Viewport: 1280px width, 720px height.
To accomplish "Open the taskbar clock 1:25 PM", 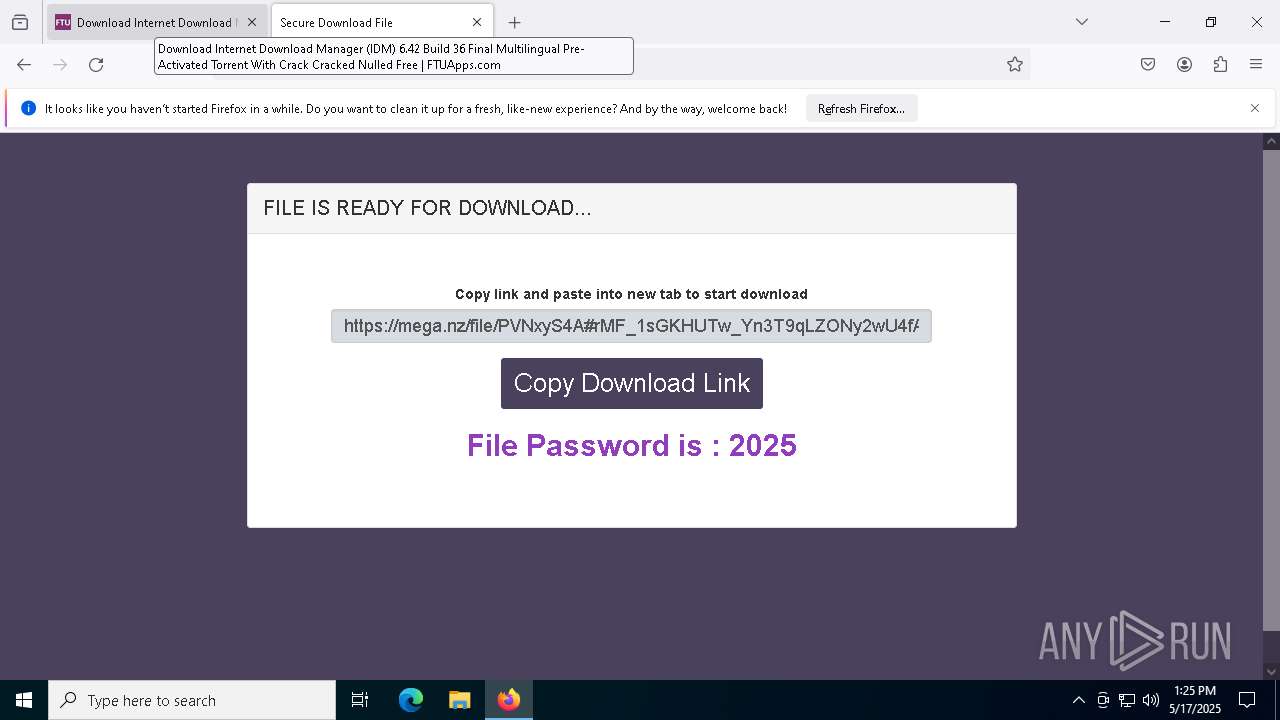I will tap(1195, 700).
